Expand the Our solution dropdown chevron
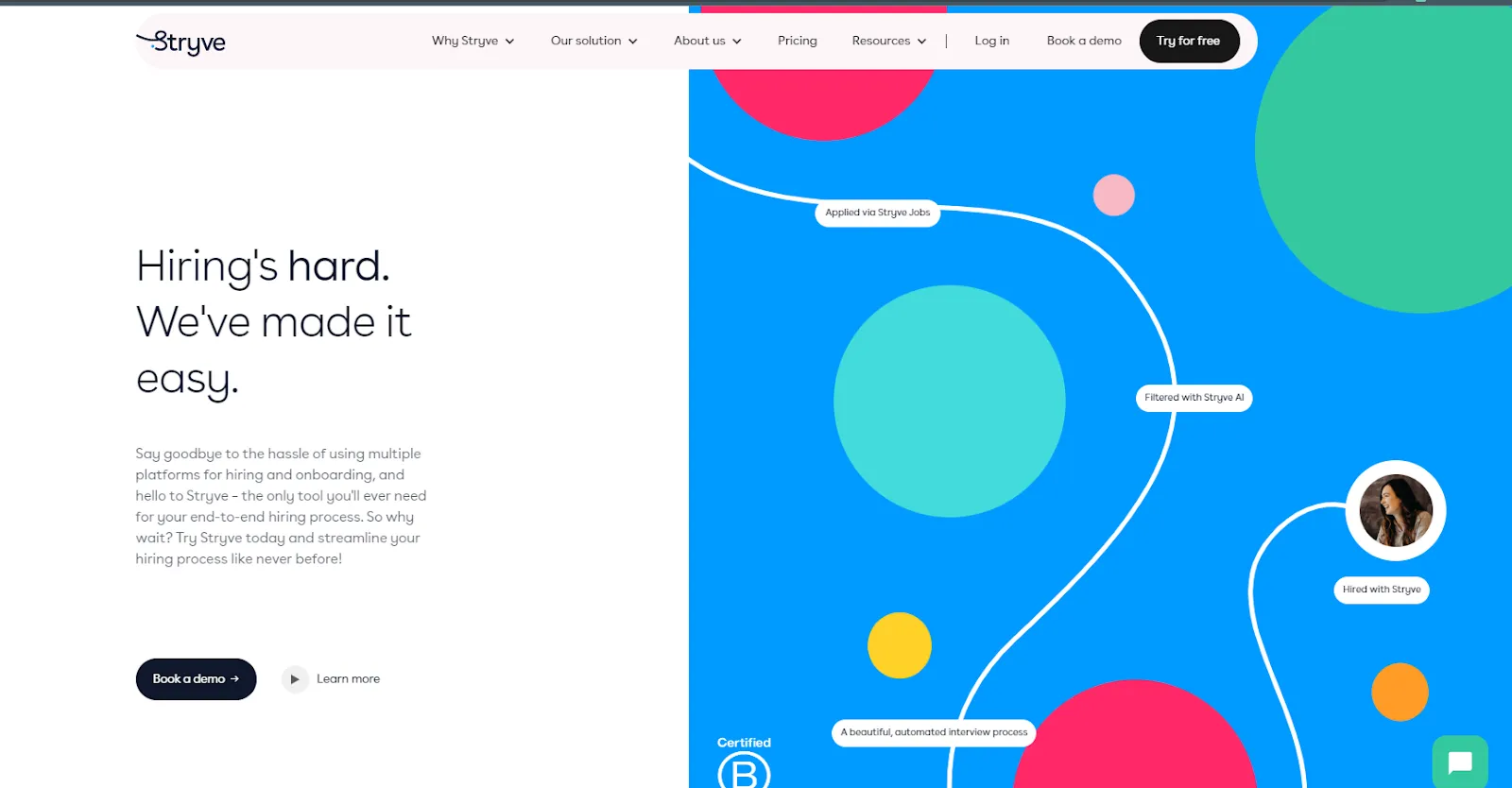1512x788 pixels. (x=633, y=42)
